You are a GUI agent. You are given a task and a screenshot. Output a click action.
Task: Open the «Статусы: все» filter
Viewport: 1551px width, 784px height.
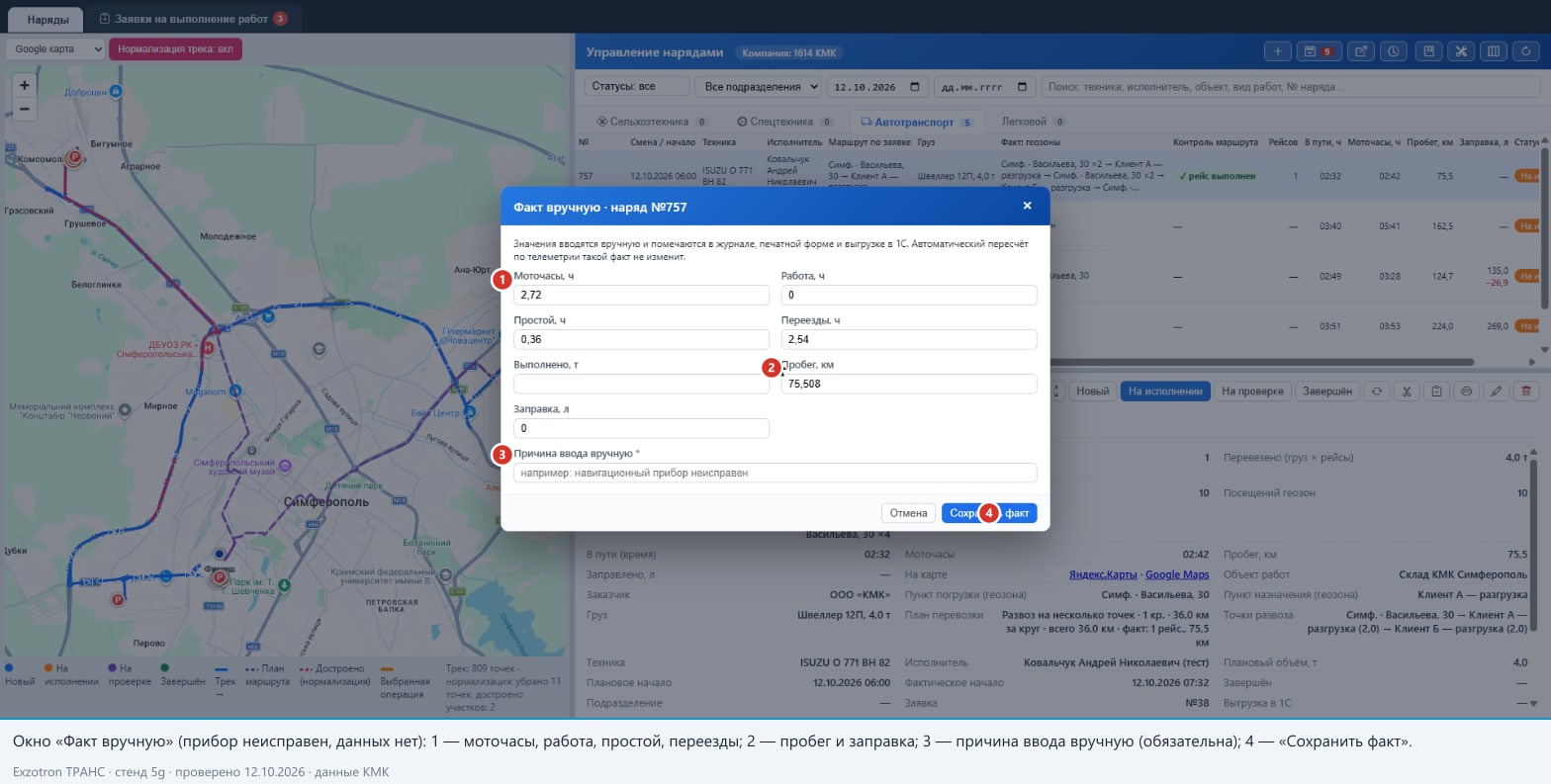coord(637,87)
